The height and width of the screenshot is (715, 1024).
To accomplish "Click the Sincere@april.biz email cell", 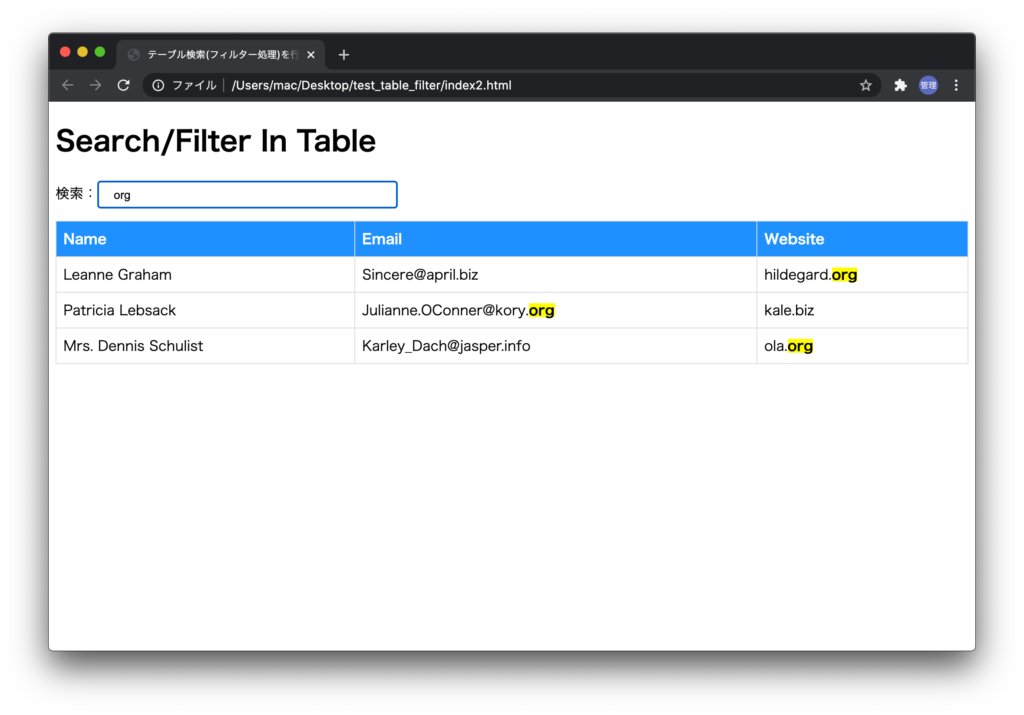I will [556, 275].
